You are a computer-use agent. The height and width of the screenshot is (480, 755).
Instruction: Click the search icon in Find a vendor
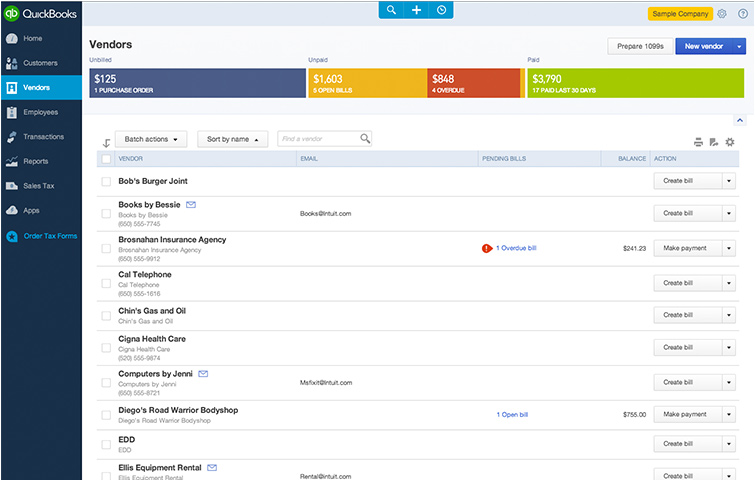365,139
